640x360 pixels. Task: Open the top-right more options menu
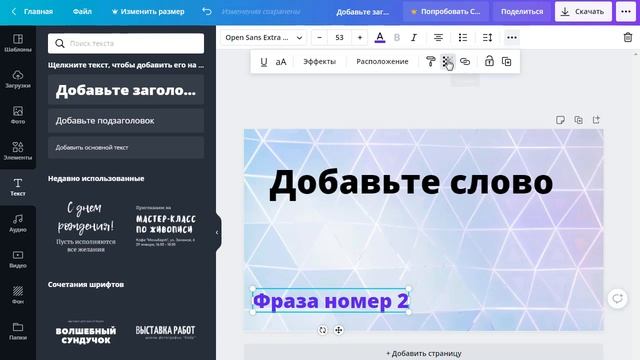[626, 11]
